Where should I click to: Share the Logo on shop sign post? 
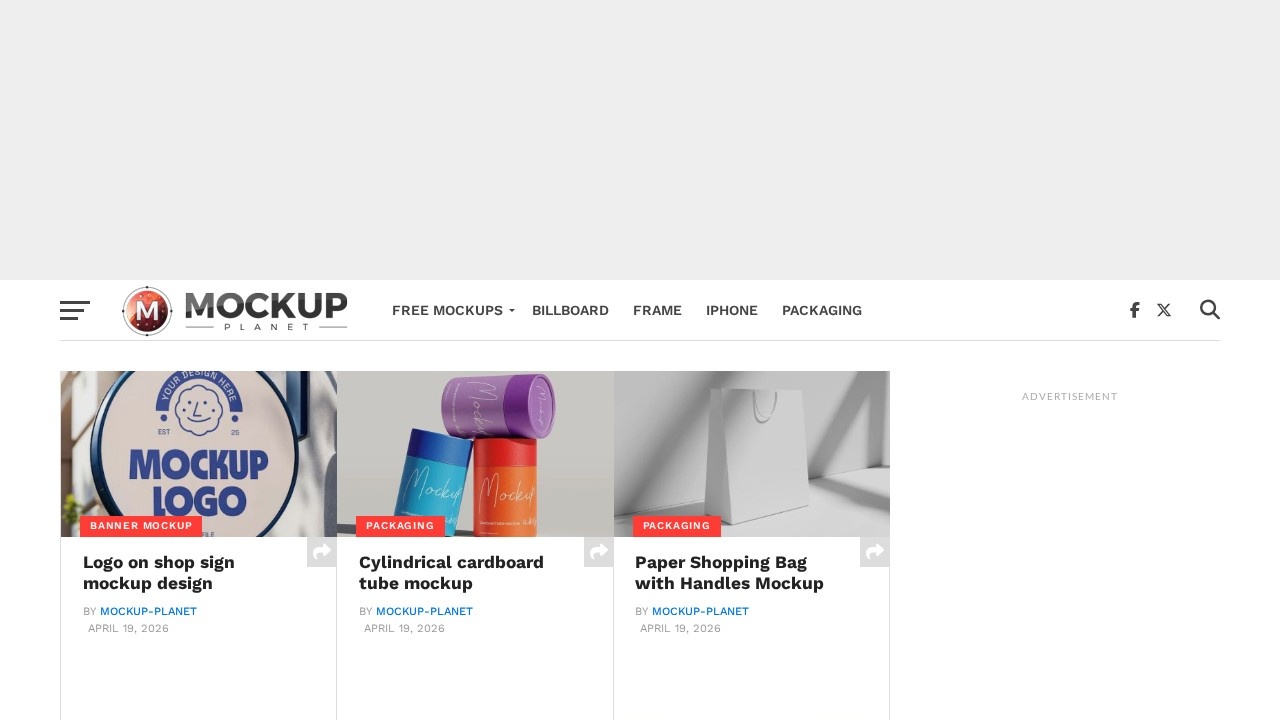[x=322, y=552]
